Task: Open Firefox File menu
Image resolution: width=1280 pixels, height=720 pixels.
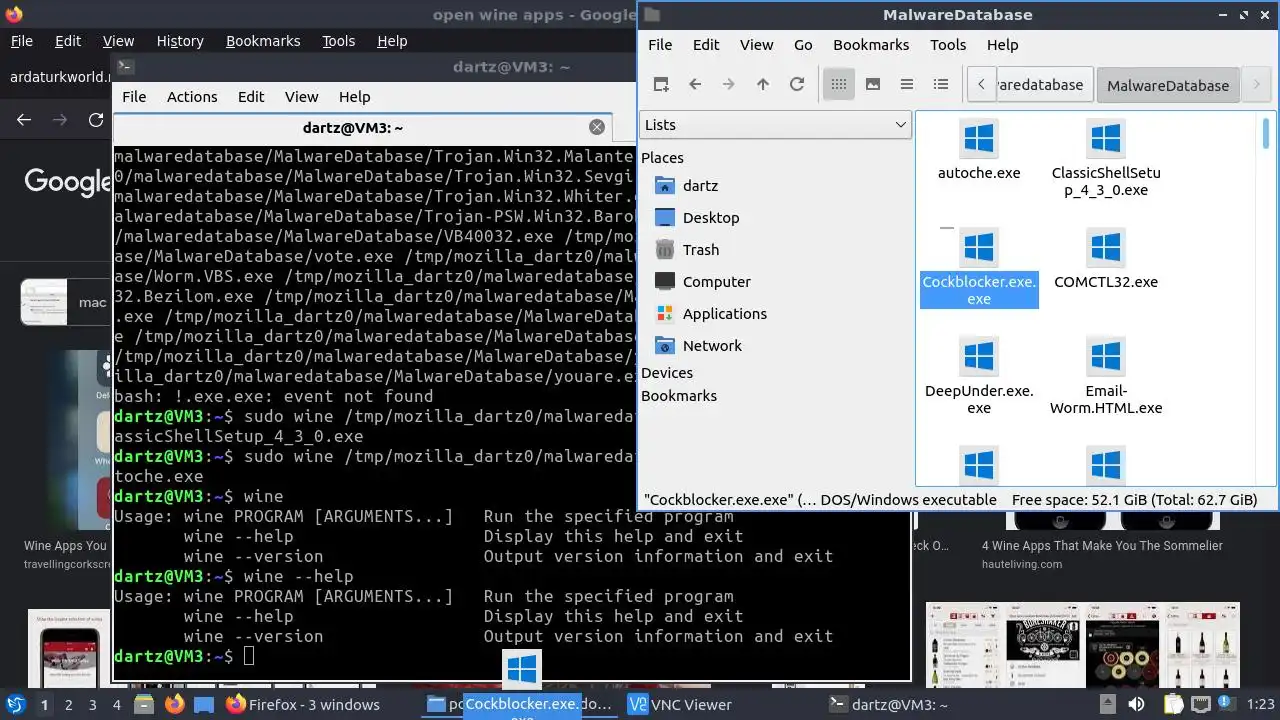Action: (21, 41)
